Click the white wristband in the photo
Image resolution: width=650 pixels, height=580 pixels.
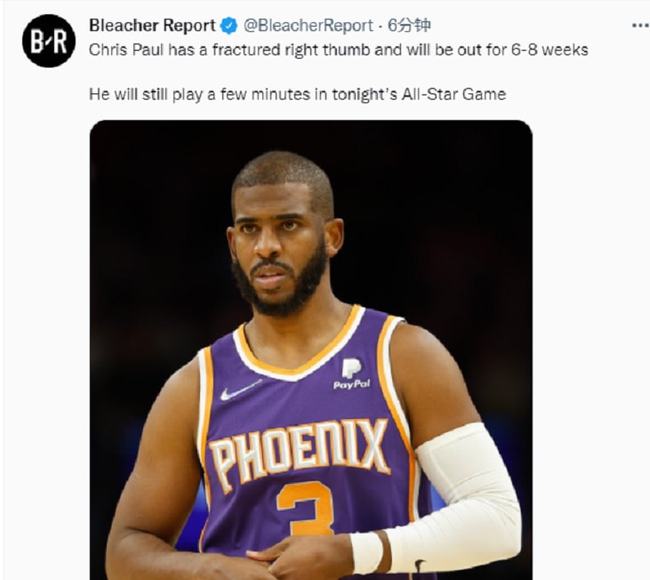click(x=366, y=552)
